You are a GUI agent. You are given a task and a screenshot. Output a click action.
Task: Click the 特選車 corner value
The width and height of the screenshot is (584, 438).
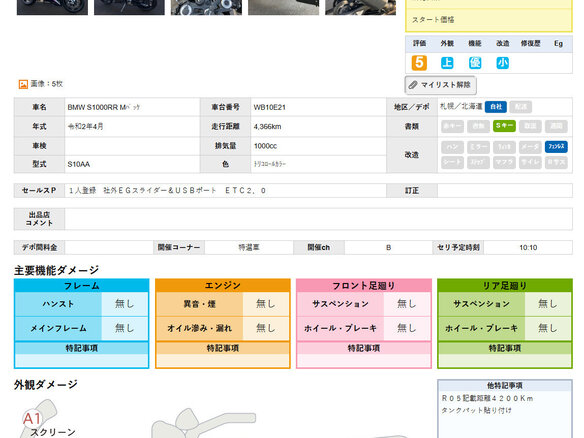(x=249, y=247)
